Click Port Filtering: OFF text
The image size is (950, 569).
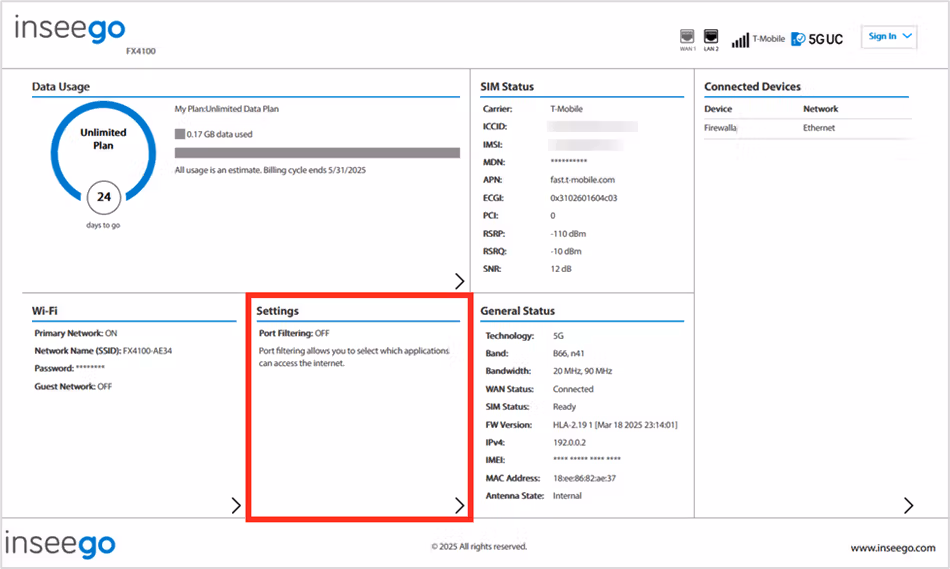[x=294, y=333]
